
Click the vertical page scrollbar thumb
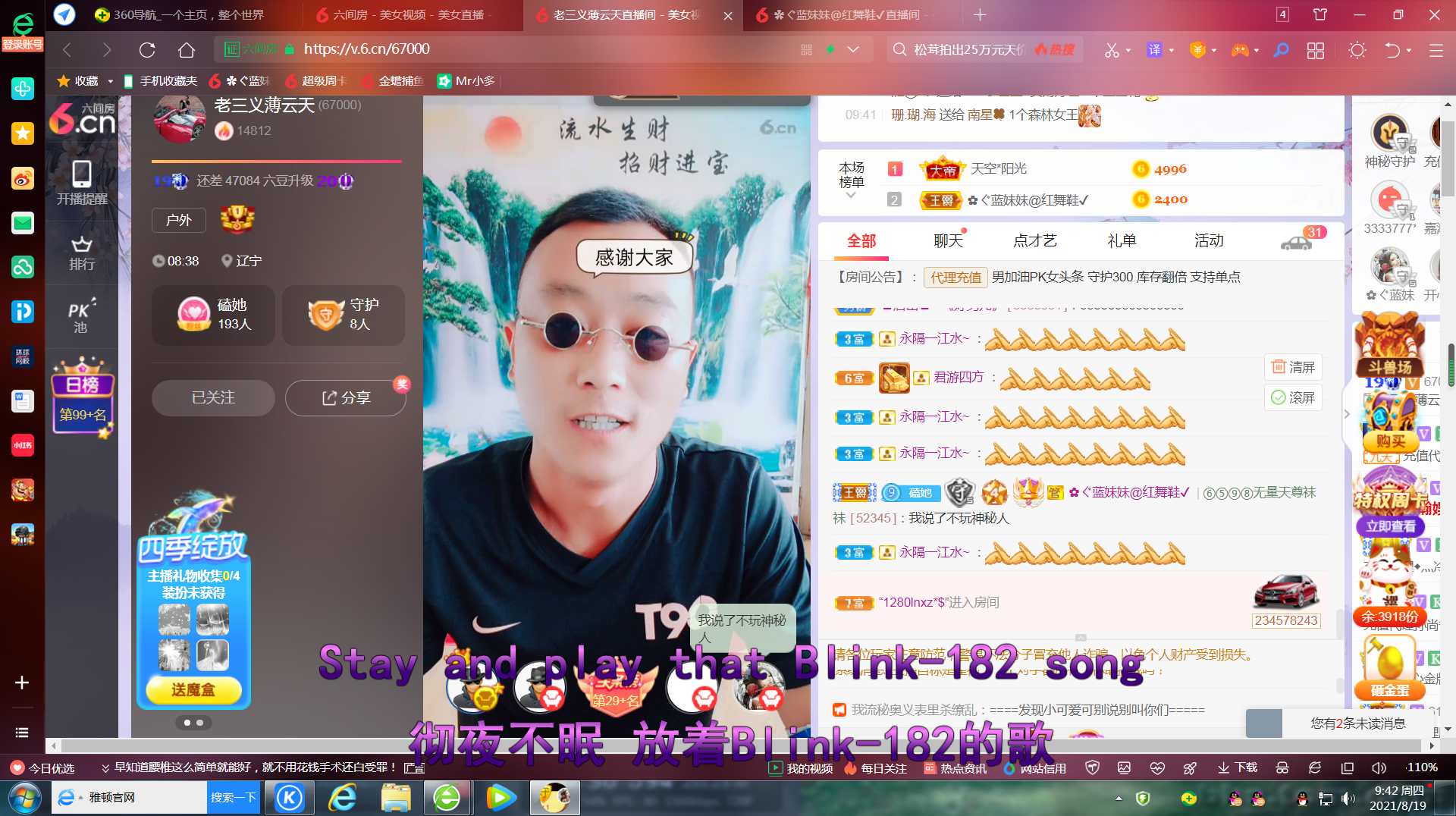1448,158
